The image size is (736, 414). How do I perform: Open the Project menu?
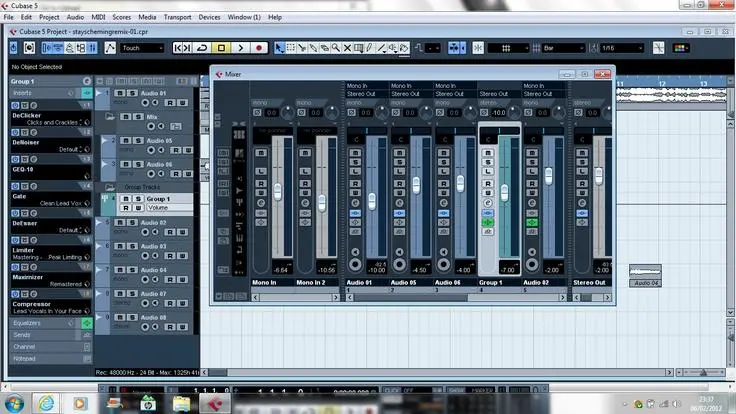point(49,17)
